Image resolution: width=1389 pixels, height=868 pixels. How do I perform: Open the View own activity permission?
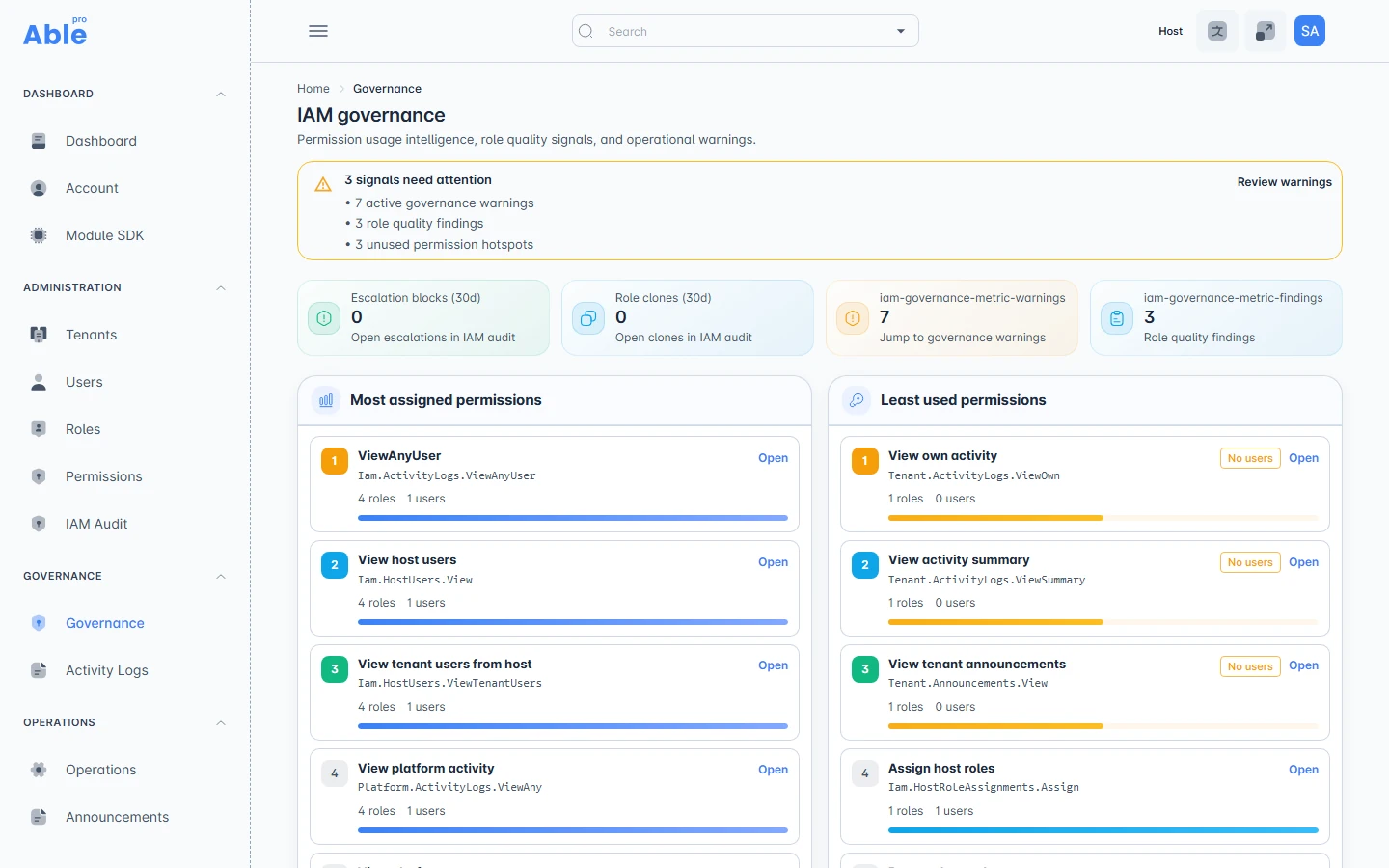tap(1303, 458)
